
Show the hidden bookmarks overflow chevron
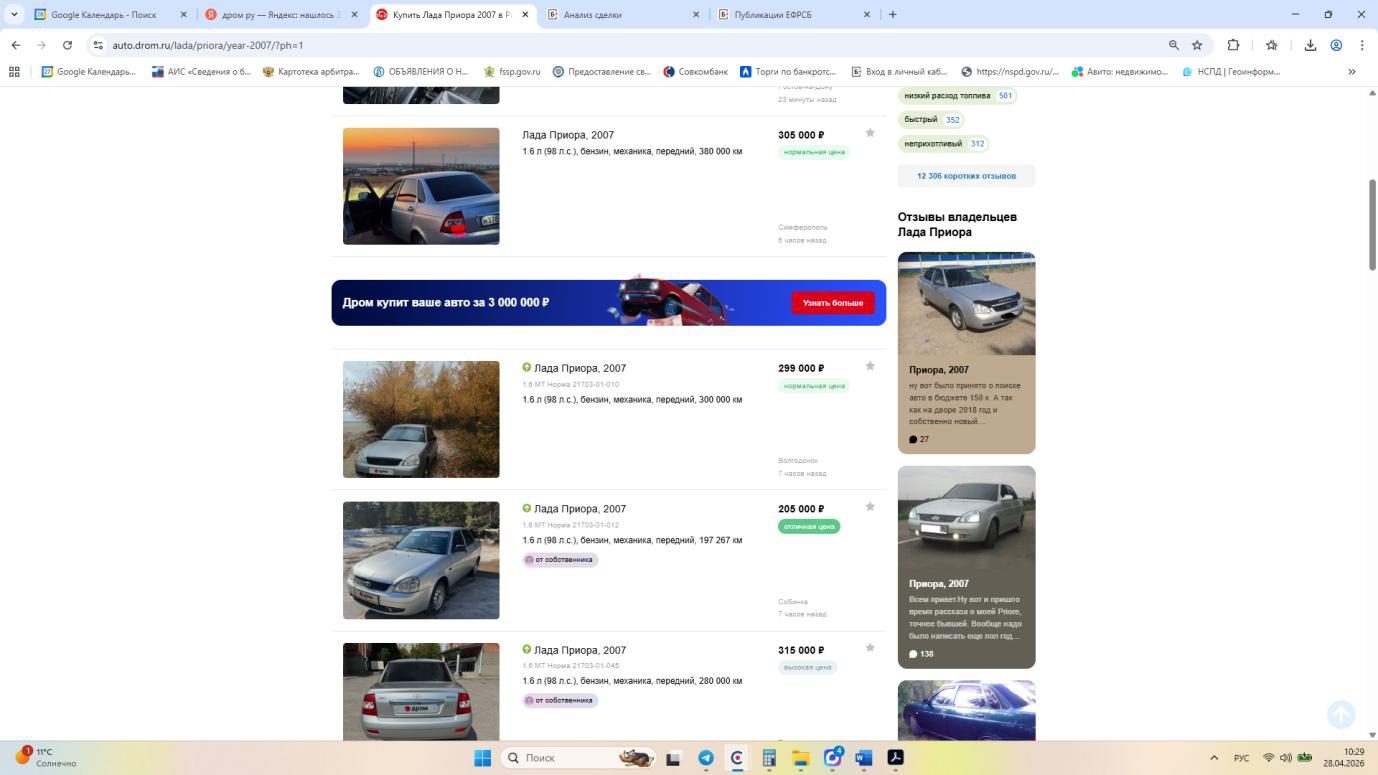tap(1352, 72)
